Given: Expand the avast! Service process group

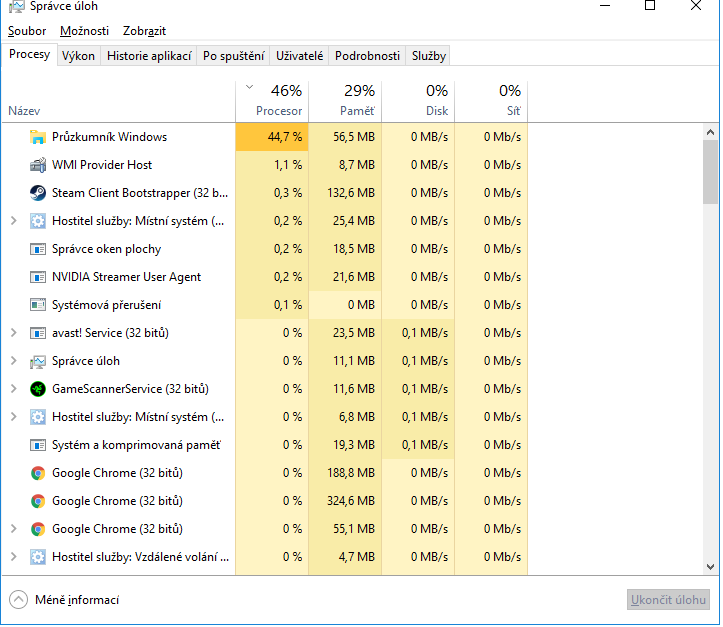Looking at the screenshot, I should [13, 333].
